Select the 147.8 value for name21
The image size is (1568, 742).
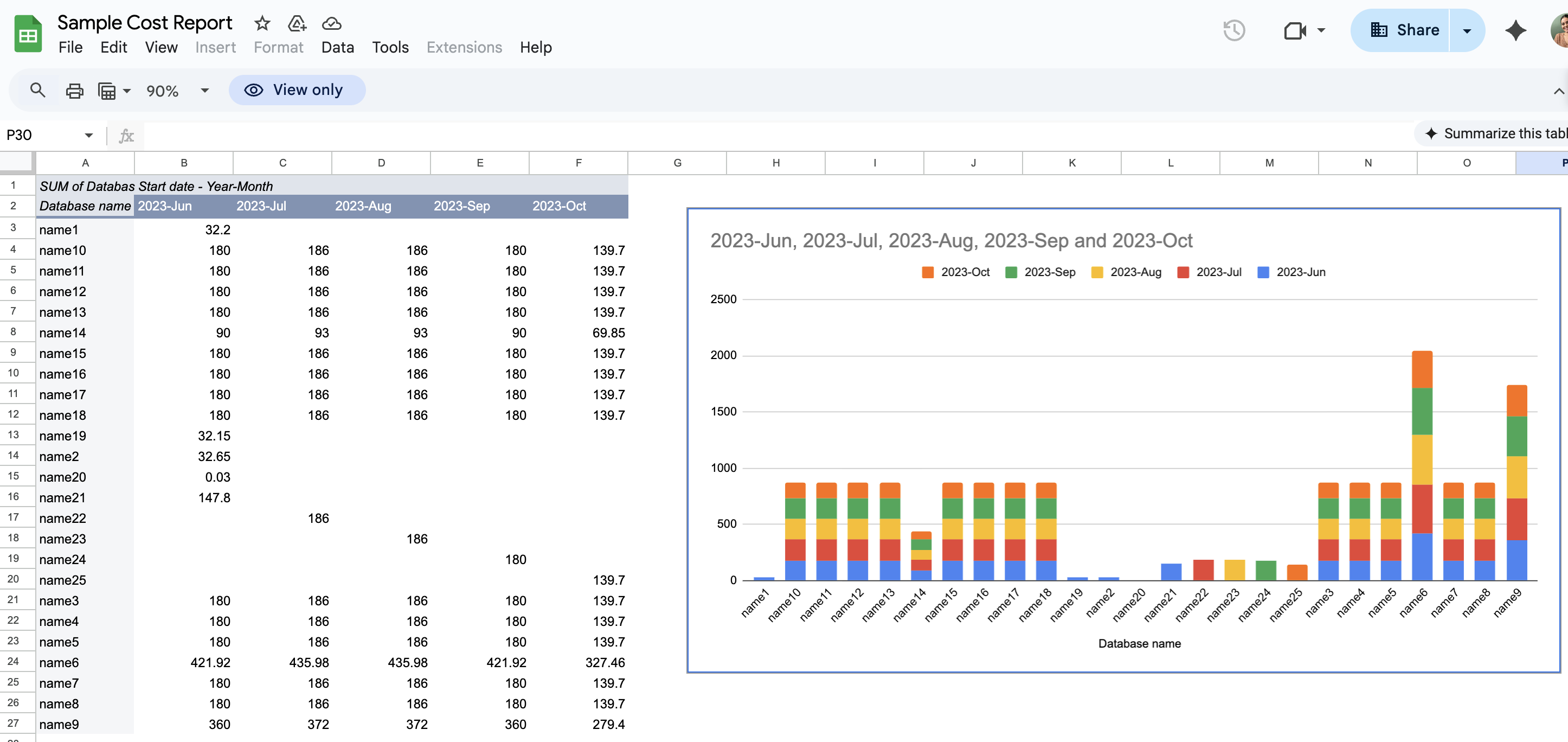(184, 498)
